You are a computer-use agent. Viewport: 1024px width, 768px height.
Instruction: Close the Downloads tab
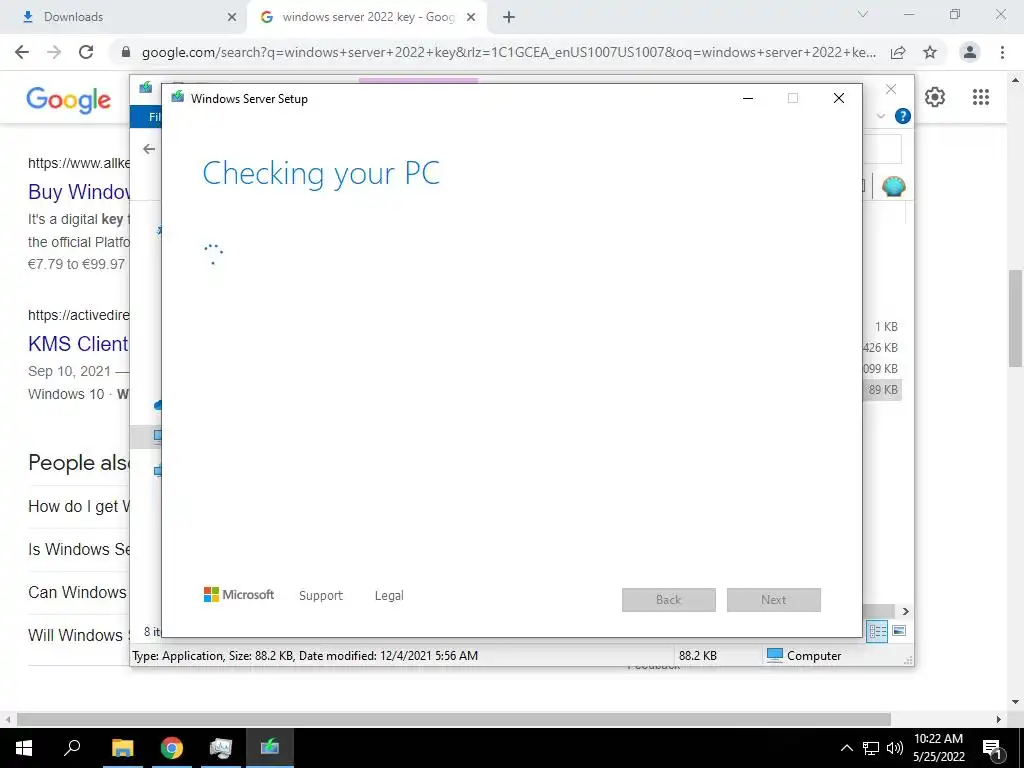pyautogui.click(x=232, y=17)
